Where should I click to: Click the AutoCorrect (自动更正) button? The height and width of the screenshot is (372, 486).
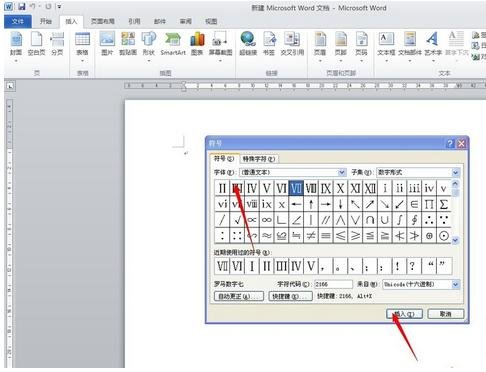click(239, 296)
